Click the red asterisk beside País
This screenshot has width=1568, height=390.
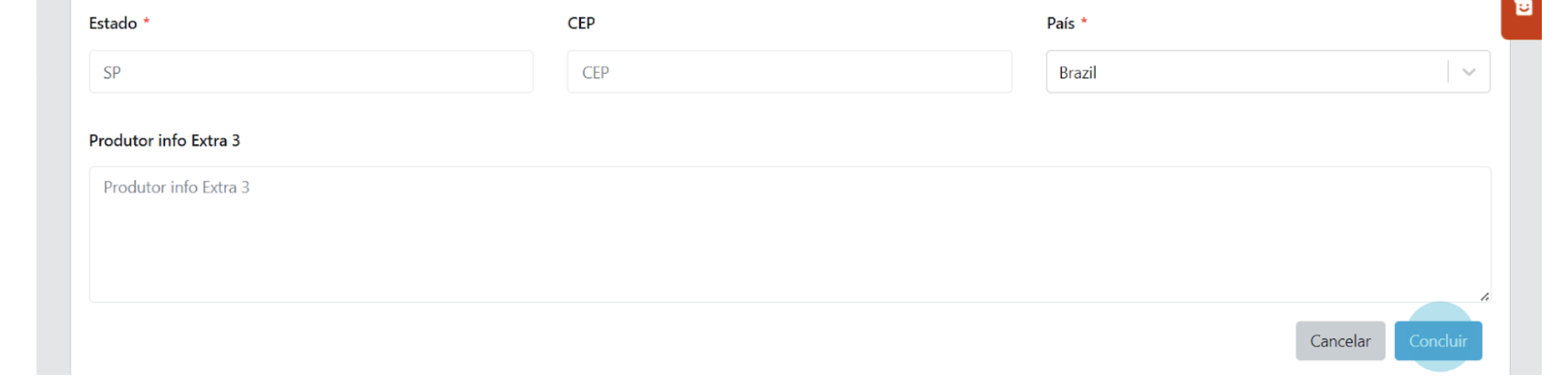pos(1084,21)
